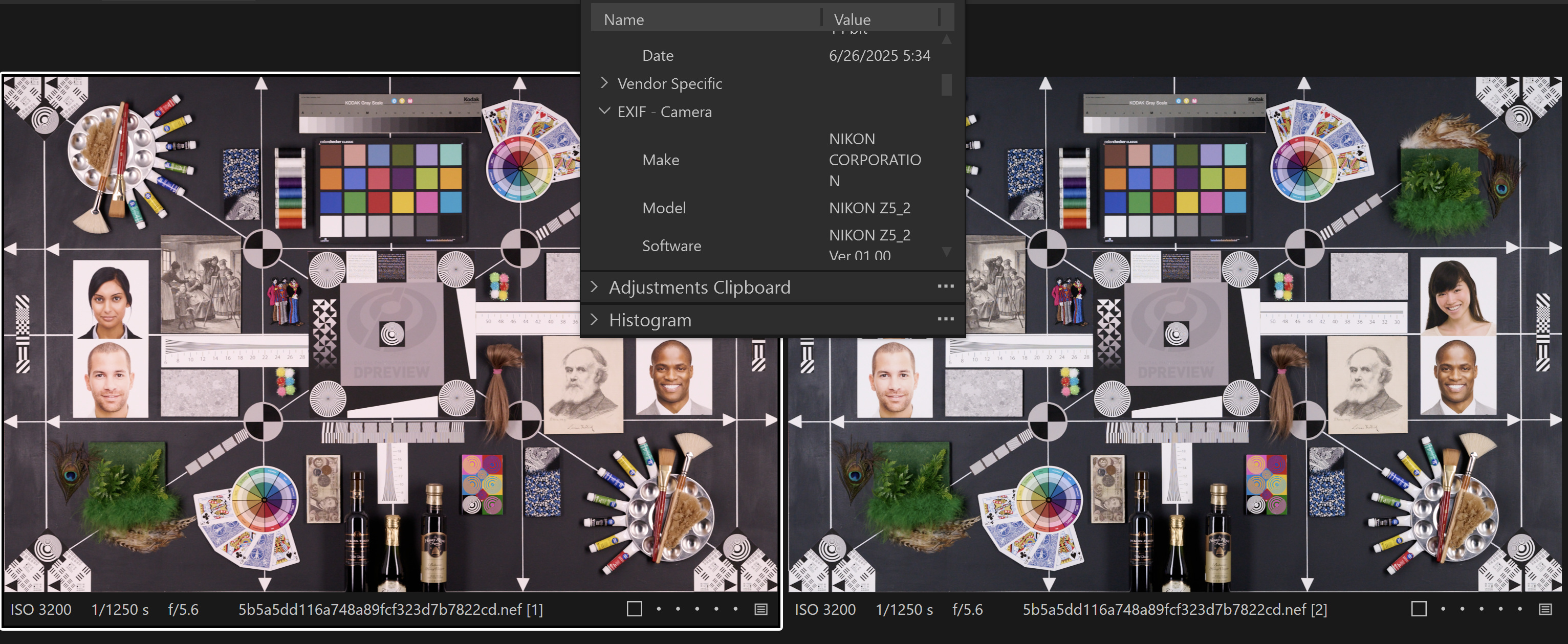Image resolution: width=1568 pixels, height=644 pixels.
Task: Select the left test-scene image variant [1]
Action: point(391,334)
